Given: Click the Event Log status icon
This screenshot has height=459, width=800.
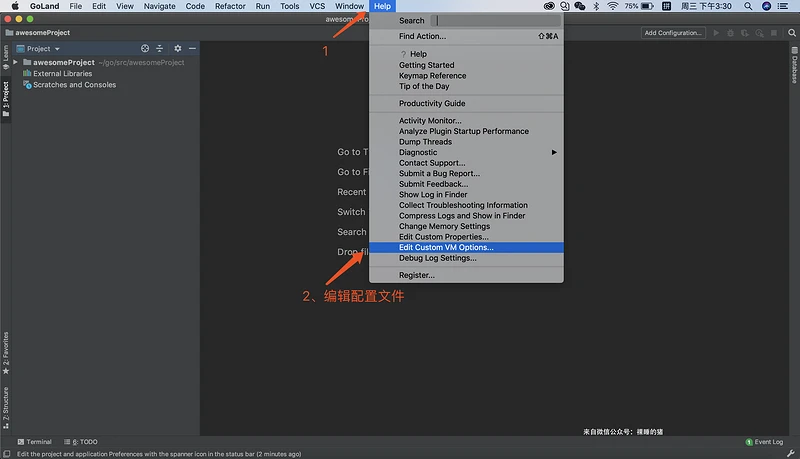Looking at the screenshot, I should [x=764, y=442].
